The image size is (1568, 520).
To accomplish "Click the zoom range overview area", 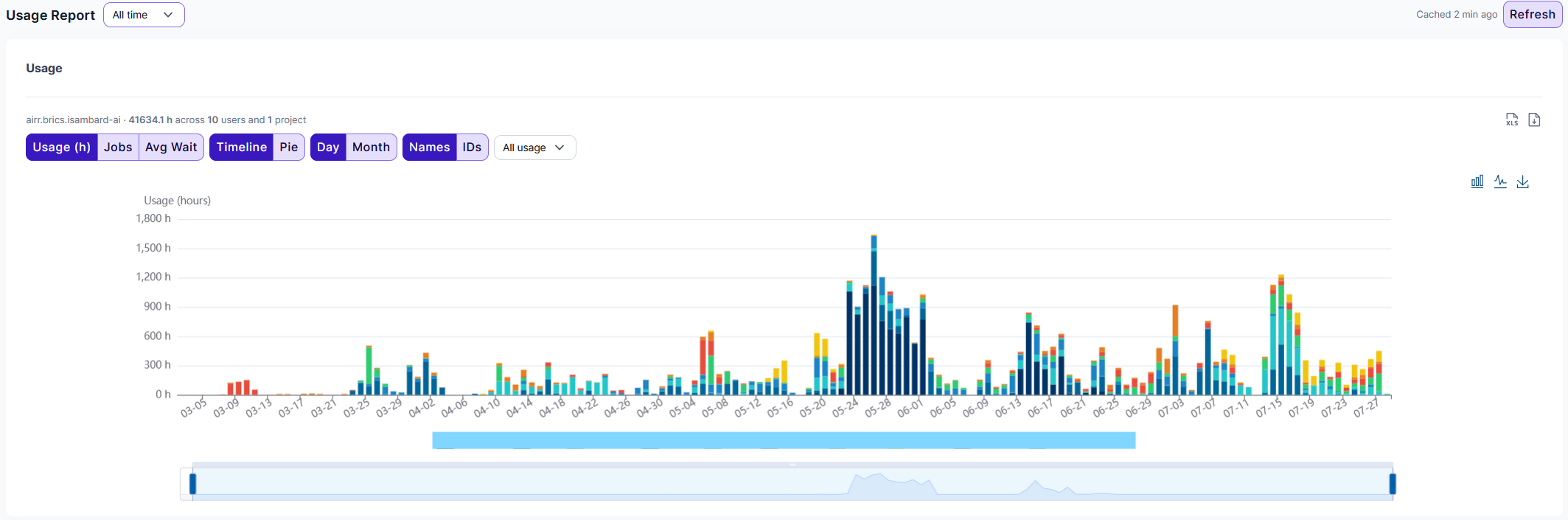I will click(792, 484).
